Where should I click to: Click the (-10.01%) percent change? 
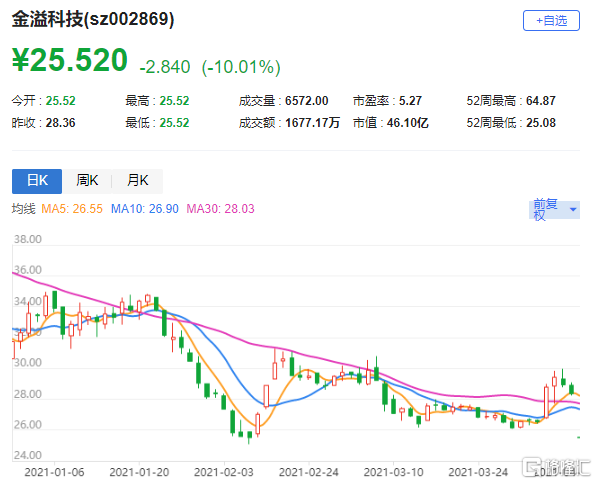(x=241, y=67)
